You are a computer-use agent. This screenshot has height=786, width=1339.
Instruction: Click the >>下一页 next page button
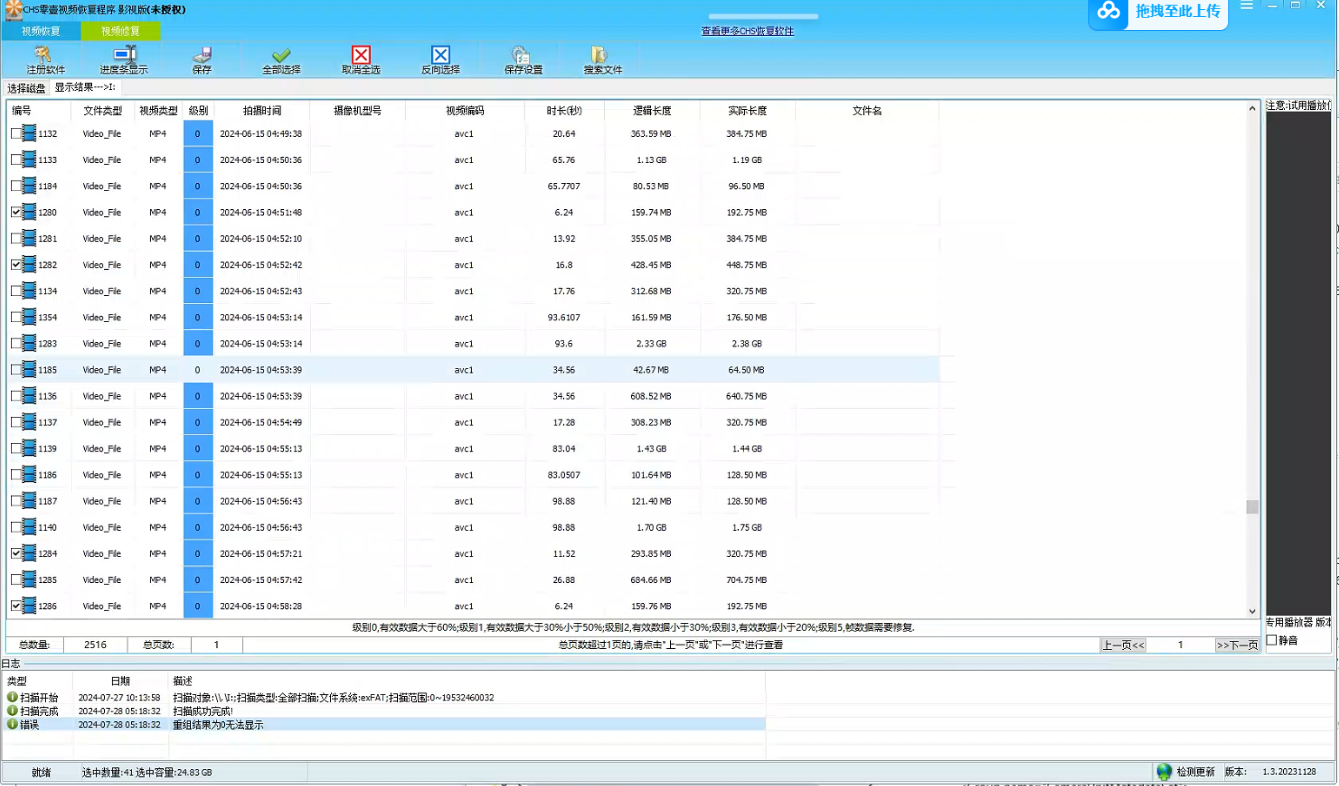point(1237,645)
